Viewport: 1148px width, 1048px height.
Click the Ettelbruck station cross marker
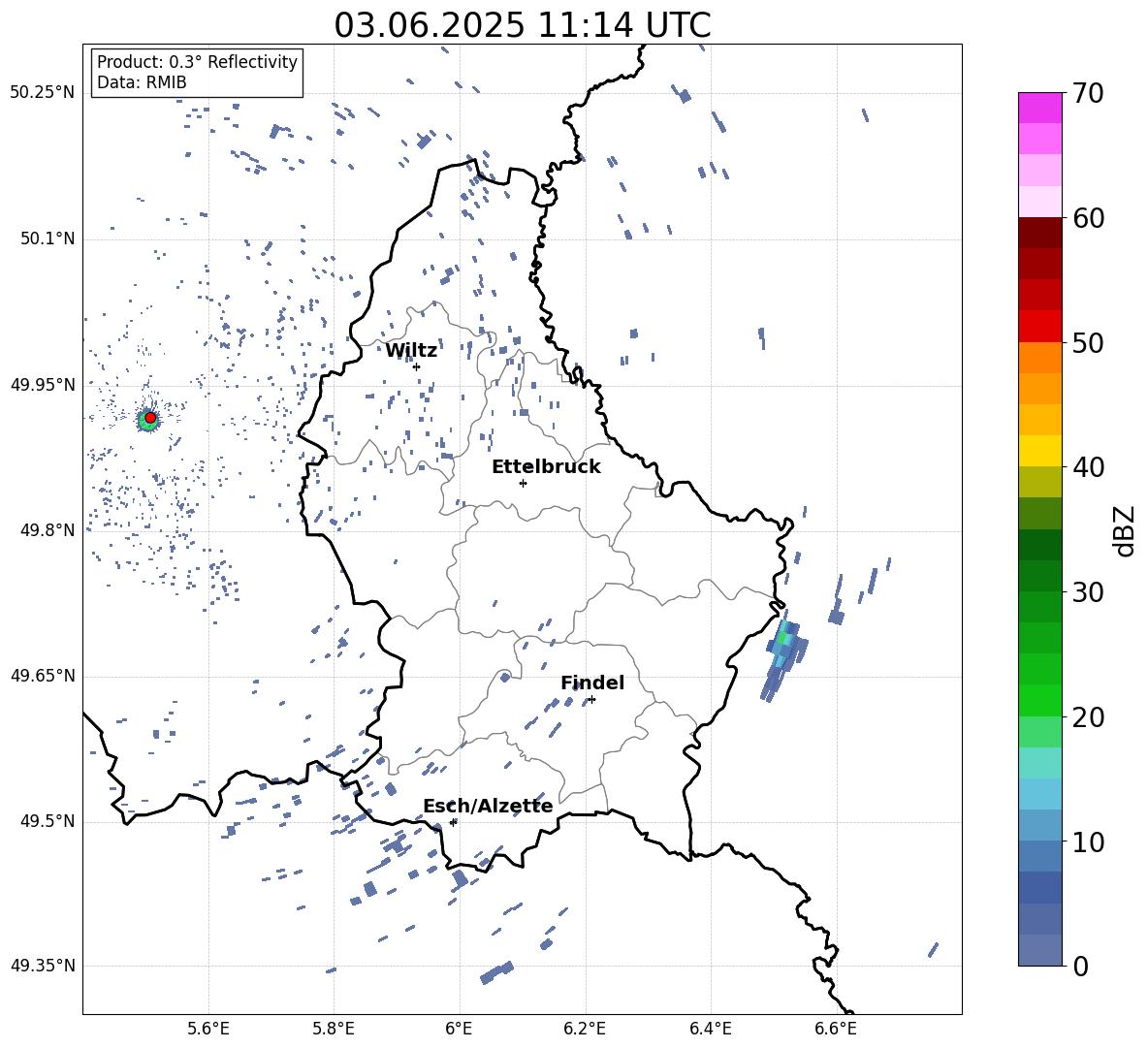tap(523, 483)
